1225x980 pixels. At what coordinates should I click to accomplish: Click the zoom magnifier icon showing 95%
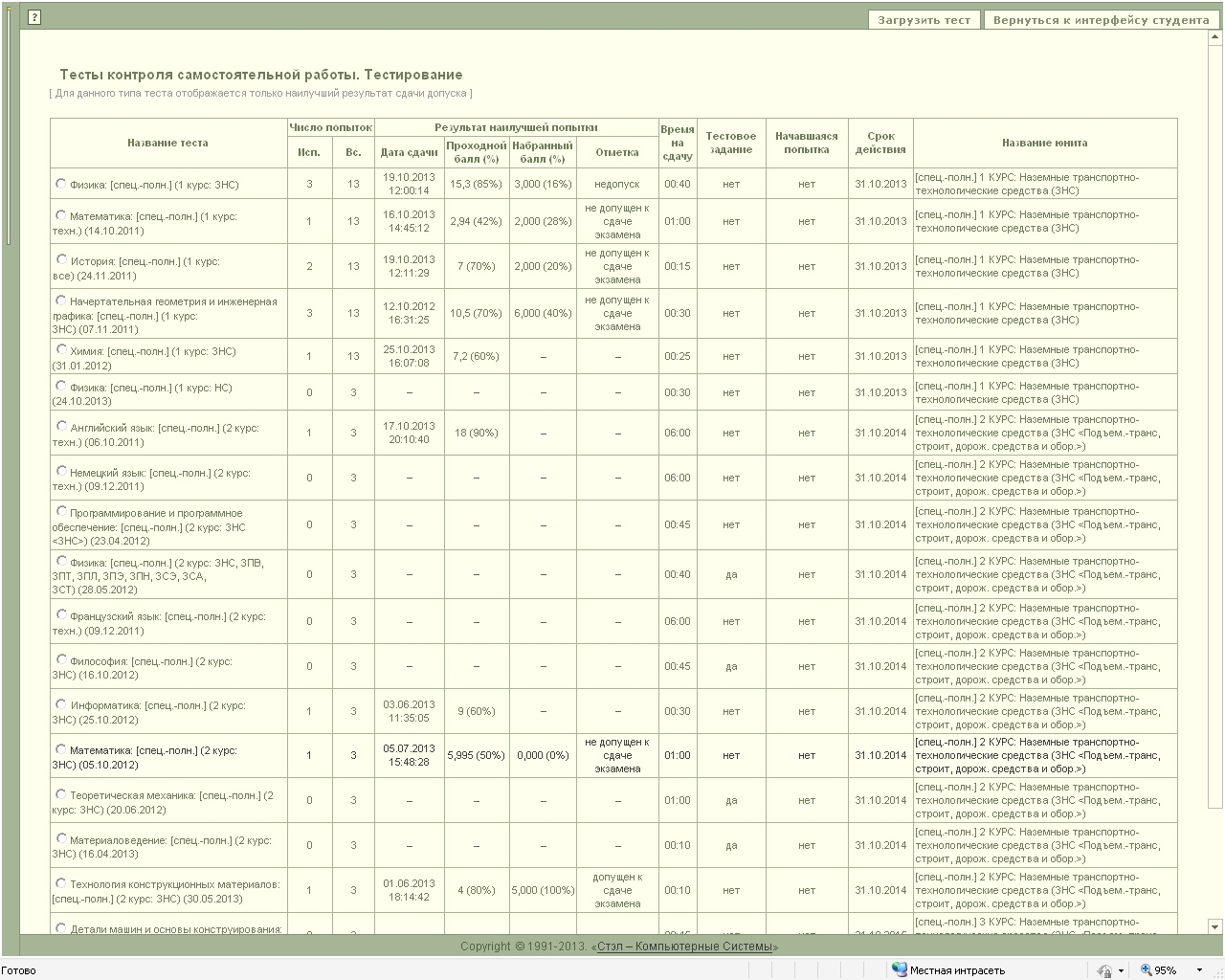pyautogui.click(x=1144, y=970)
